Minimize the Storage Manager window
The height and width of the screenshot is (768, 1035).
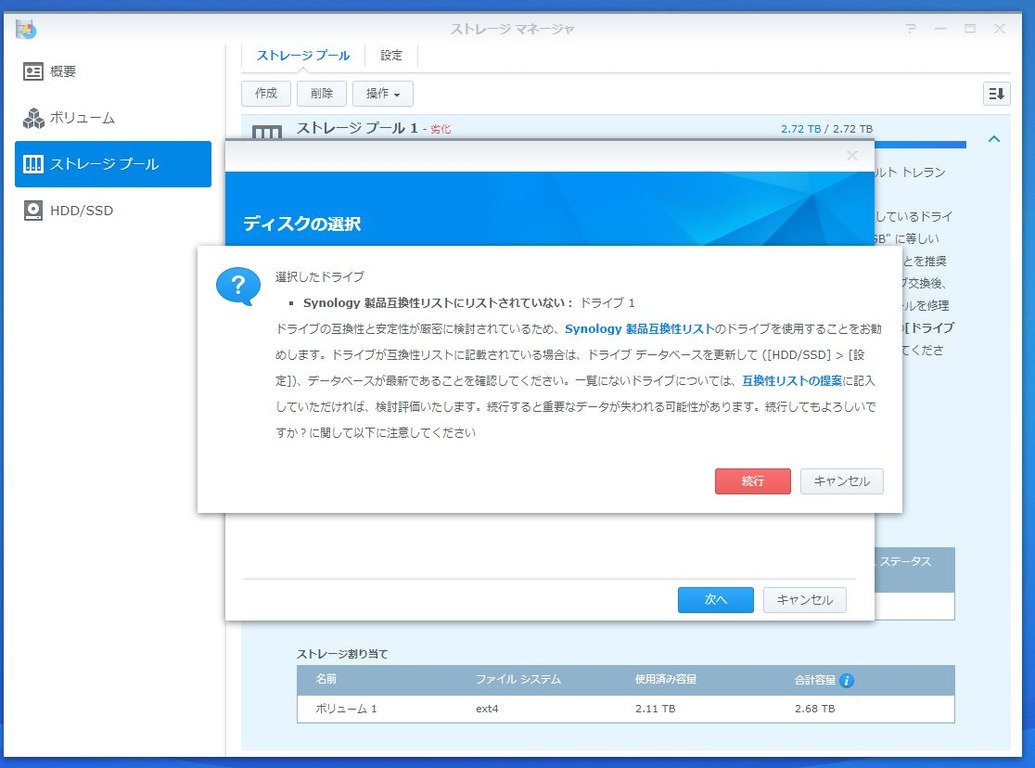pos(940,28)
